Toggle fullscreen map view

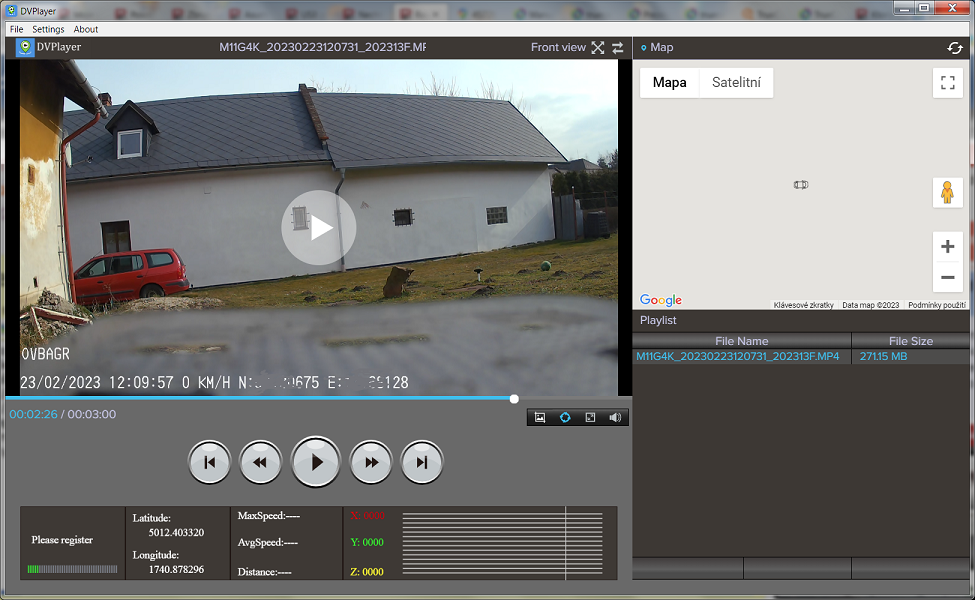(x=947, y=83)
